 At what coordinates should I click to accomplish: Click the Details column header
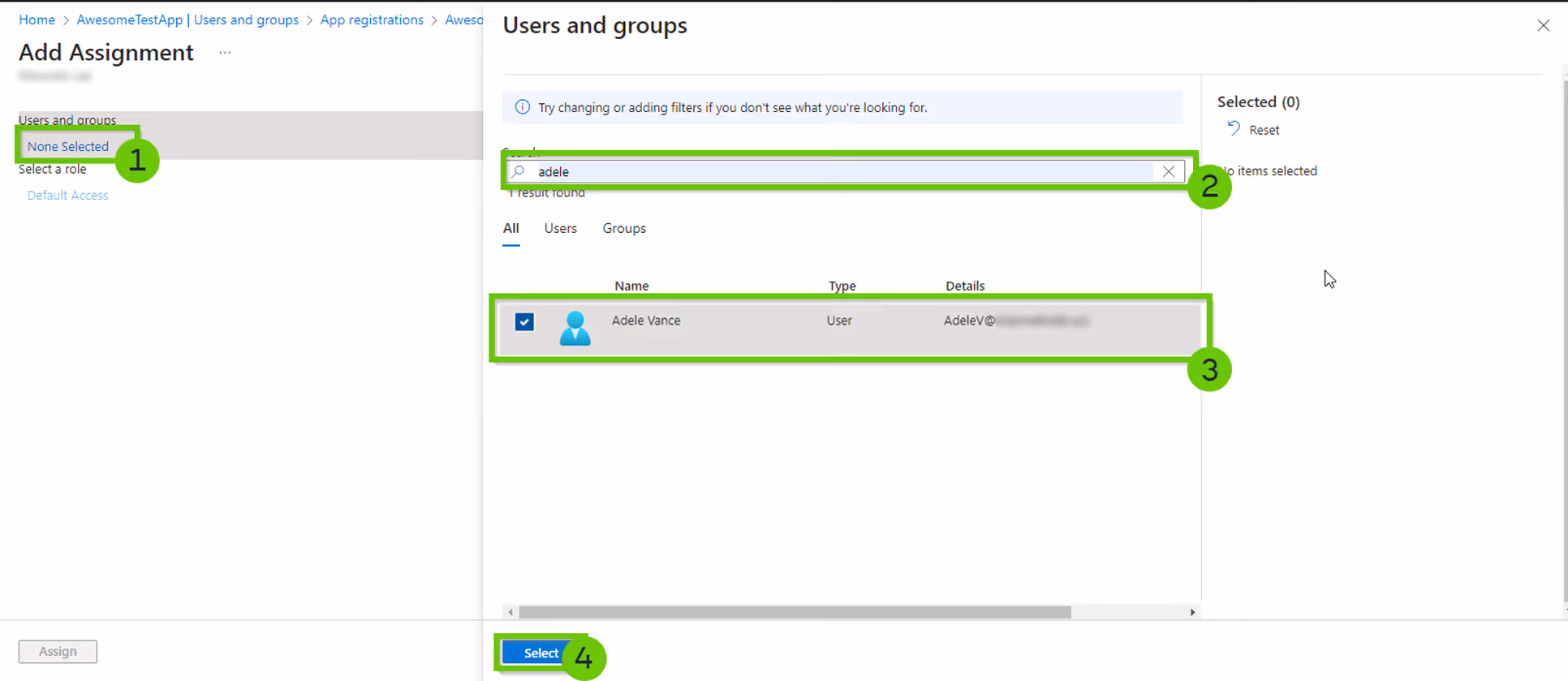tap(965, 286)
